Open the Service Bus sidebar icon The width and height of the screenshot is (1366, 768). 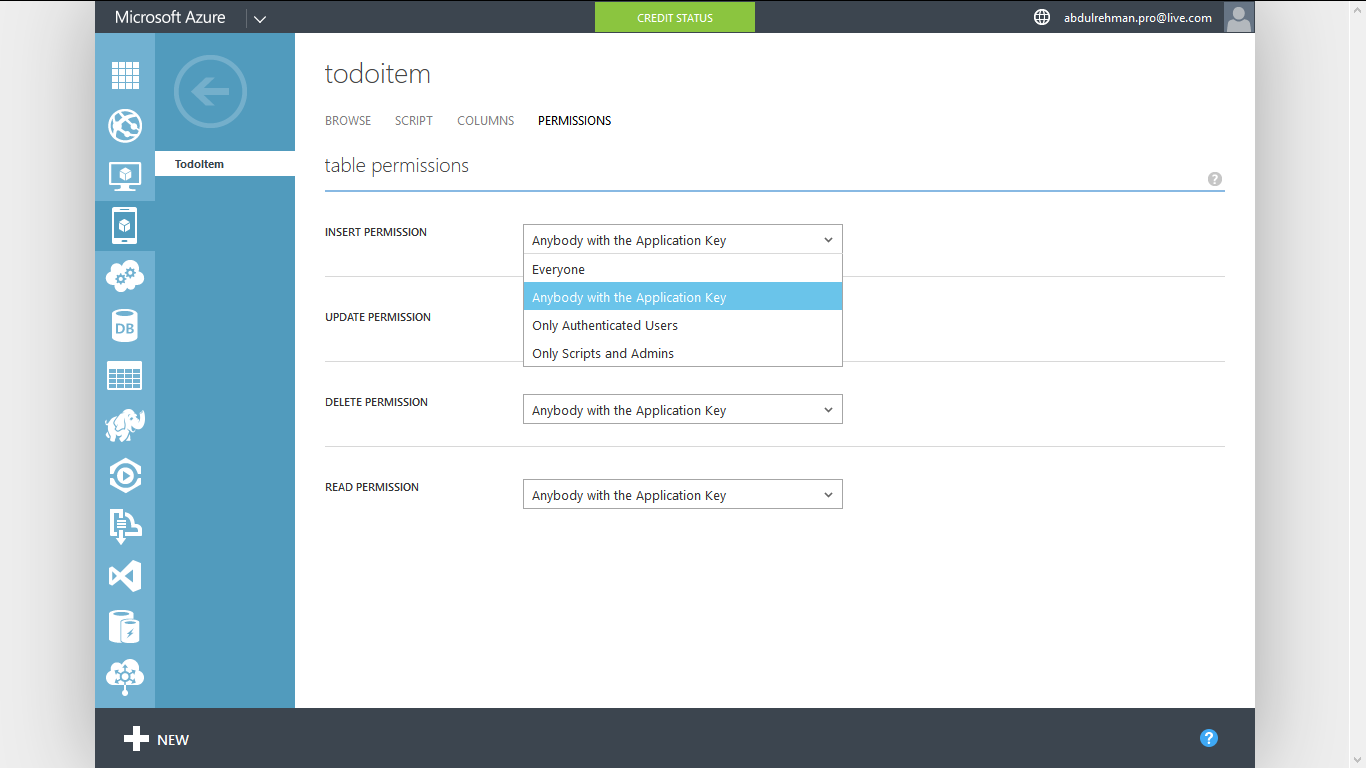coord(125,526)
